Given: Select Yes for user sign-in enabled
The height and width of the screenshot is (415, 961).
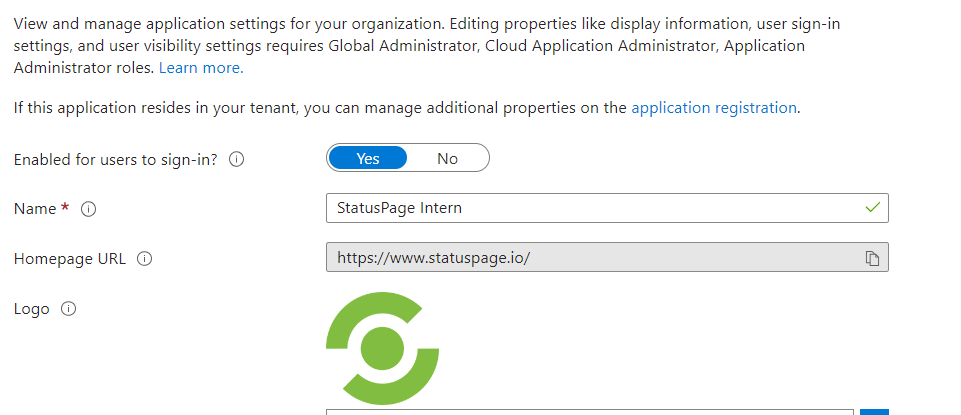Looking at the screenshot, I should pos(368,158).
